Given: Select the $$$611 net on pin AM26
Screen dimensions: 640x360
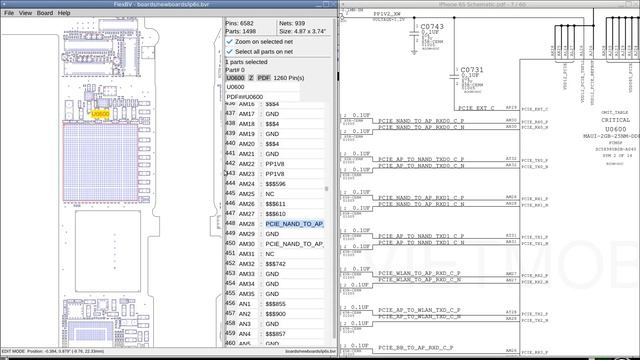Looking at the screenshot, I should pos(276,204).
